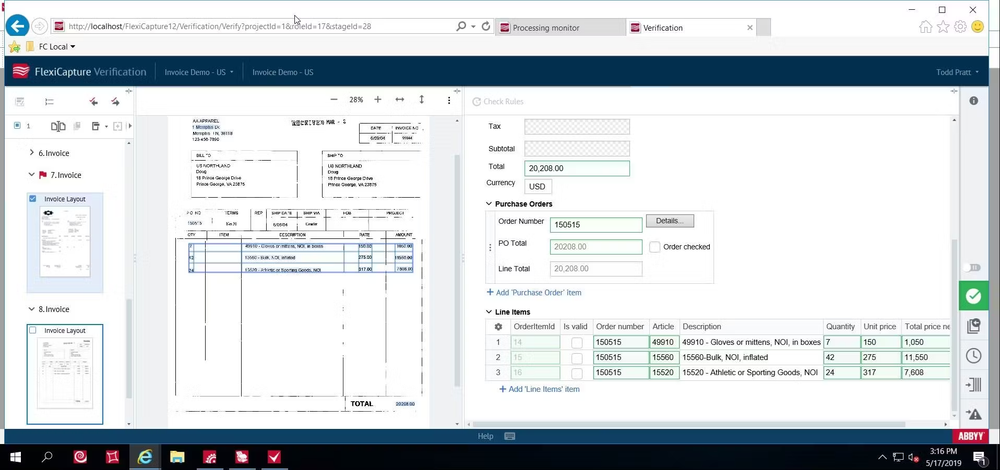Open the thumbnails view icon in left panel
This screenshot has width=1000, height=470.
[50, 101]
